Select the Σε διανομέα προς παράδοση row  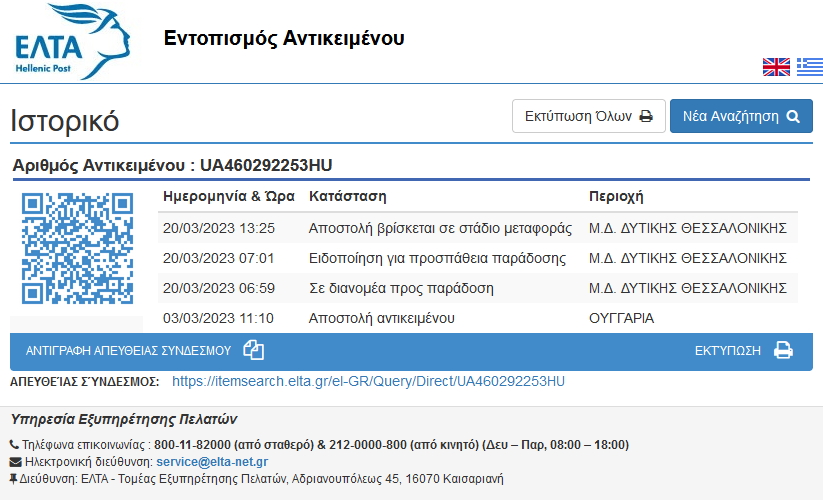(478, 288)
